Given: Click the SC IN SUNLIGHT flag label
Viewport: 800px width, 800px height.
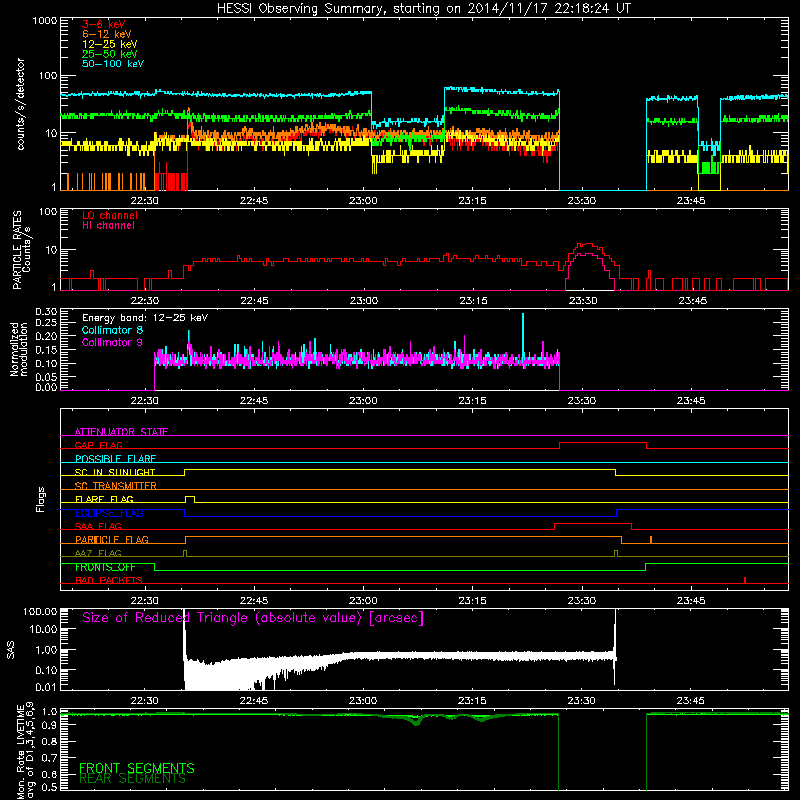Looking at the screenshot, I should pos(115,472).
